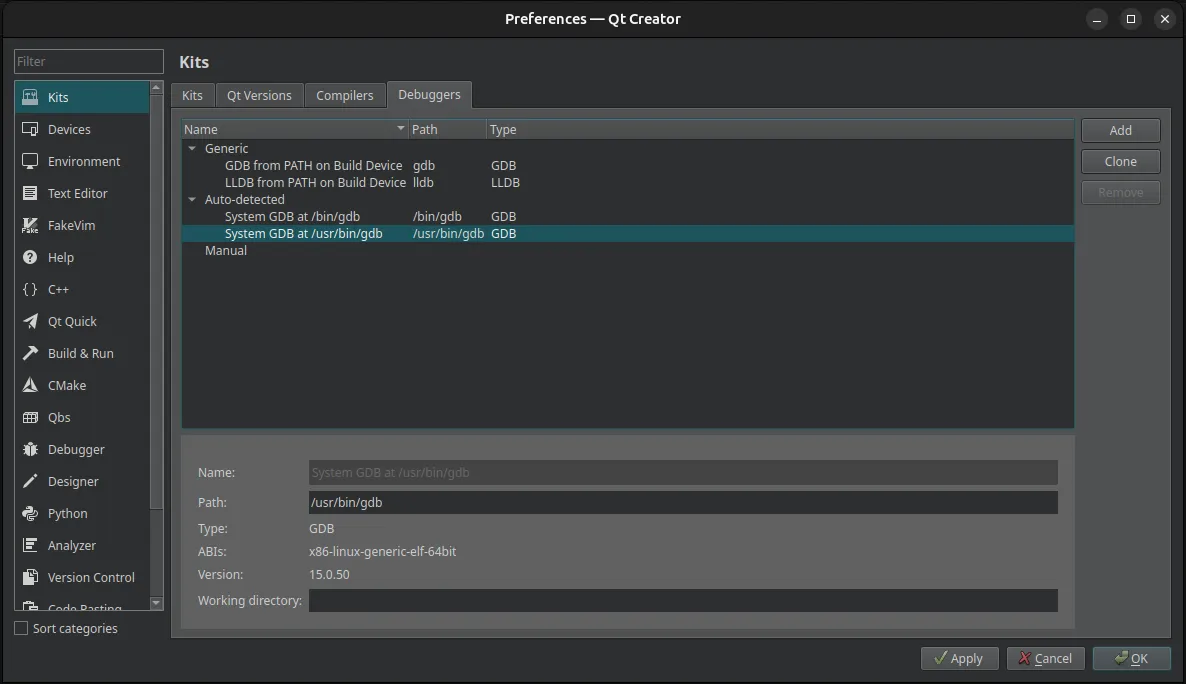Click the Name column sort arrow

(400, 128)
